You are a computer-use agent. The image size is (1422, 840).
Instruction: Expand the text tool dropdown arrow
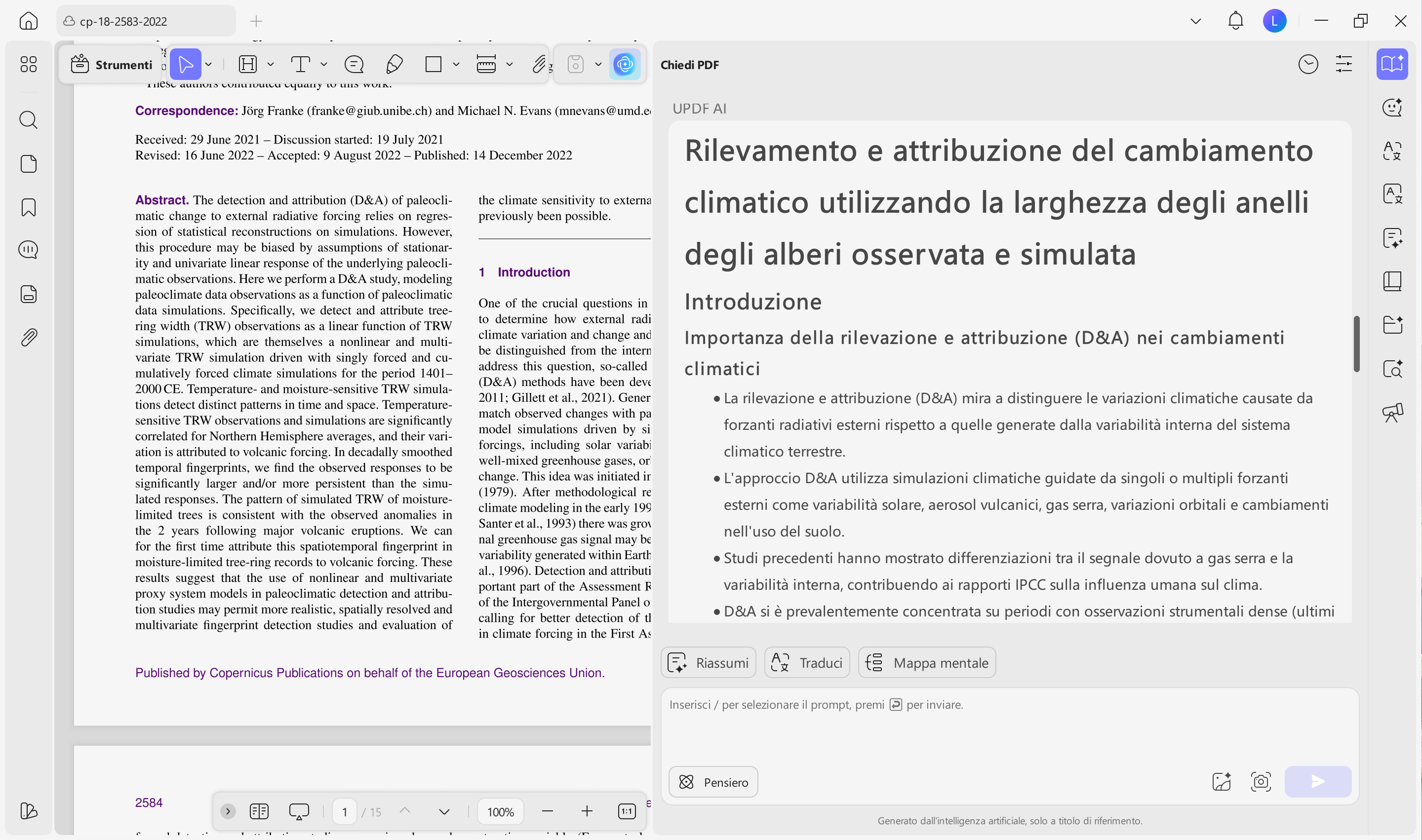pos(324,65)
